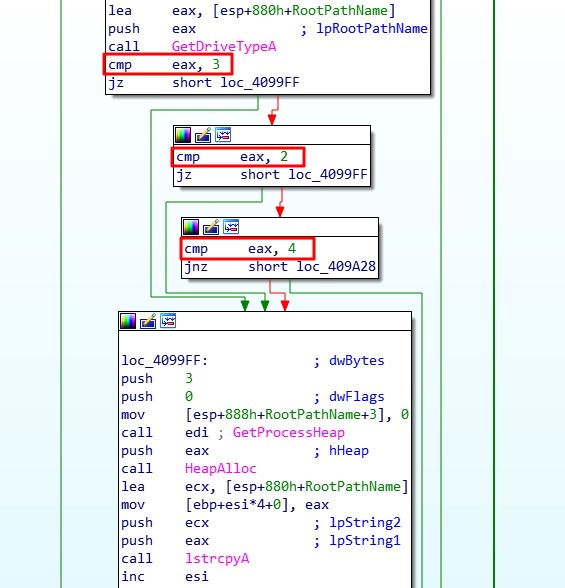Click loc_4099FF target below 'cmp eax, 3'
The height and width of the screenshot is (588, 565).
coord(260,82)
